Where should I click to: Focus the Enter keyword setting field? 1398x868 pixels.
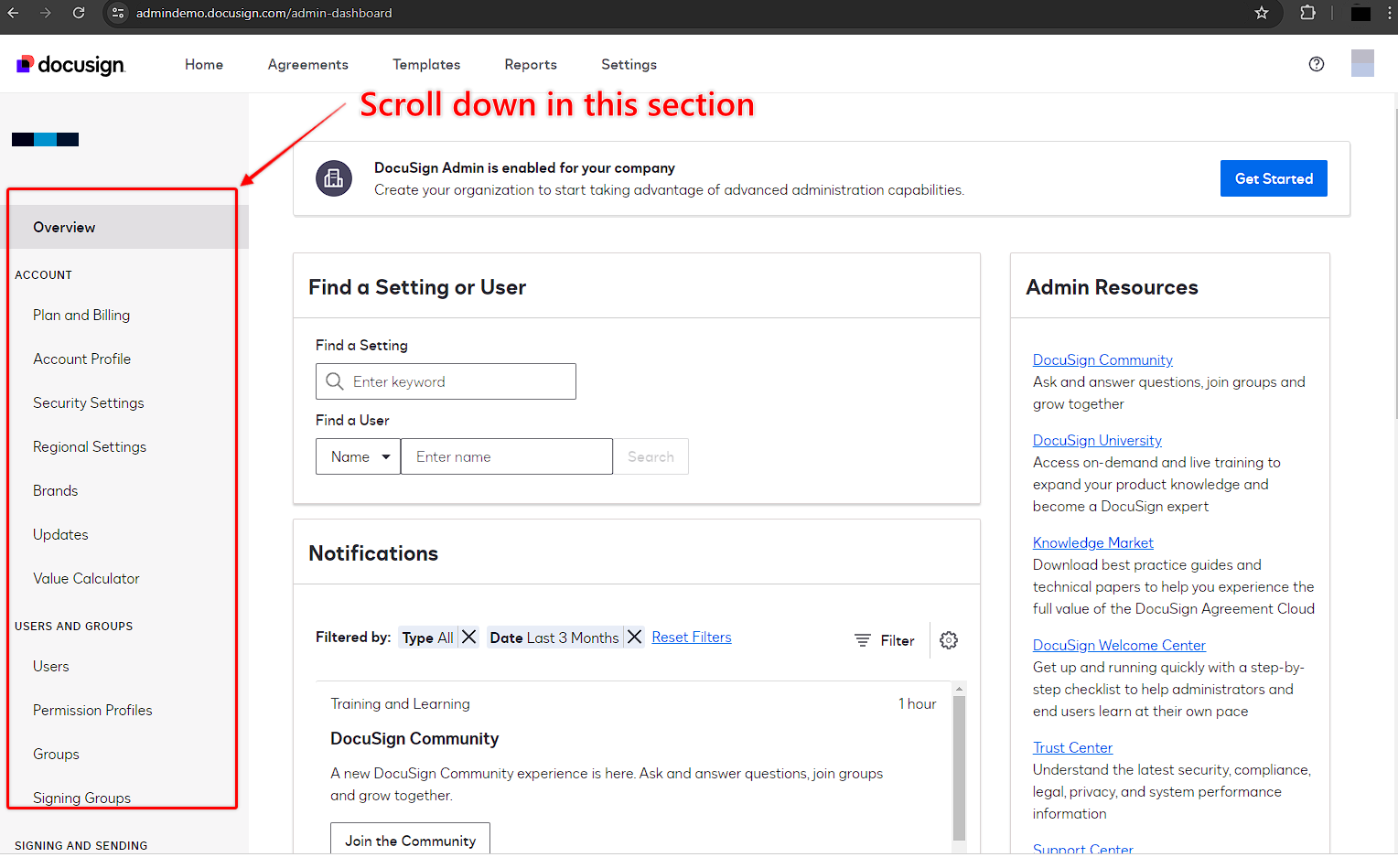pos(446,381)
